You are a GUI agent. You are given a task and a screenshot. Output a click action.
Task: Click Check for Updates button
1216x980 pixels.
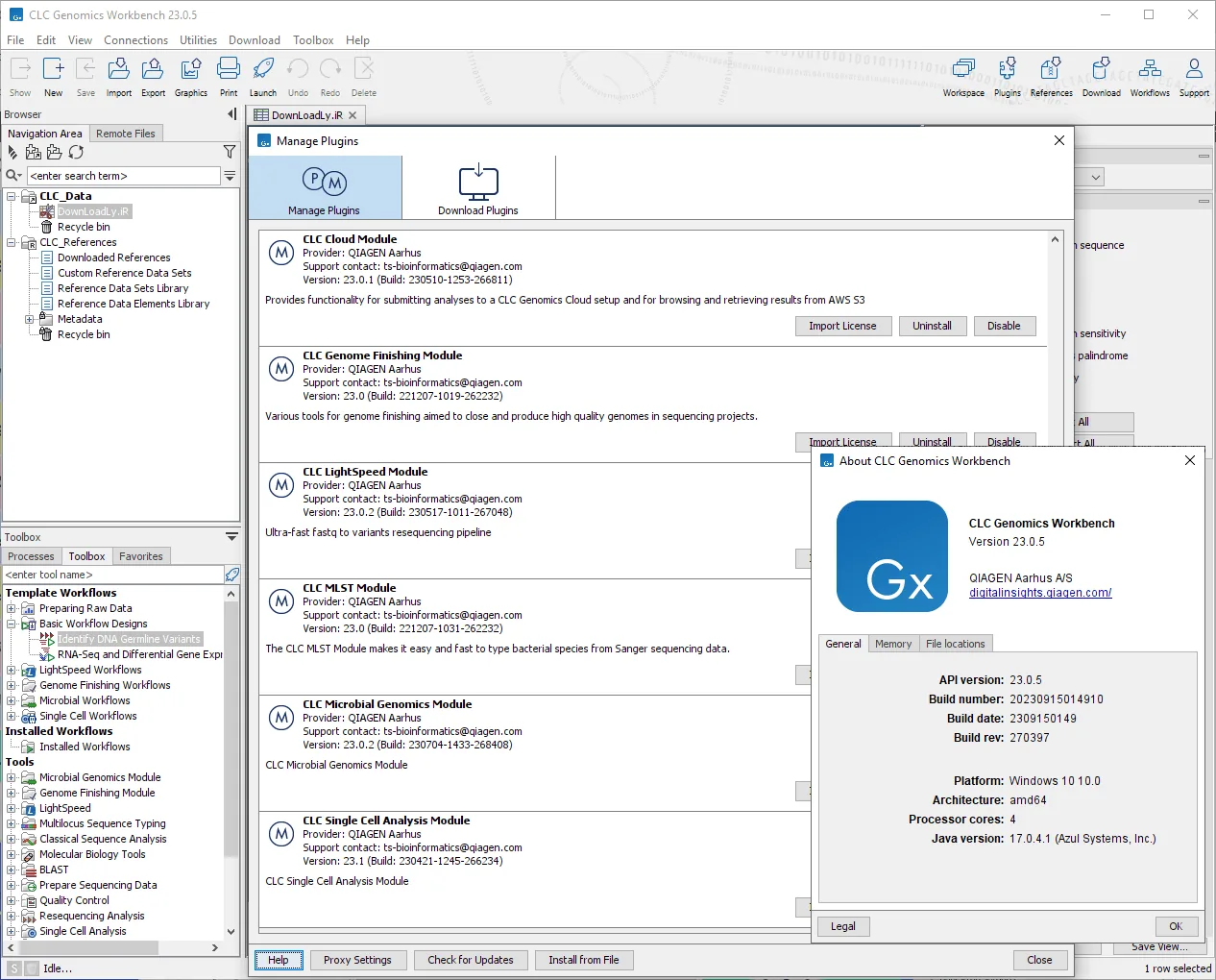[x=471, y=960]
